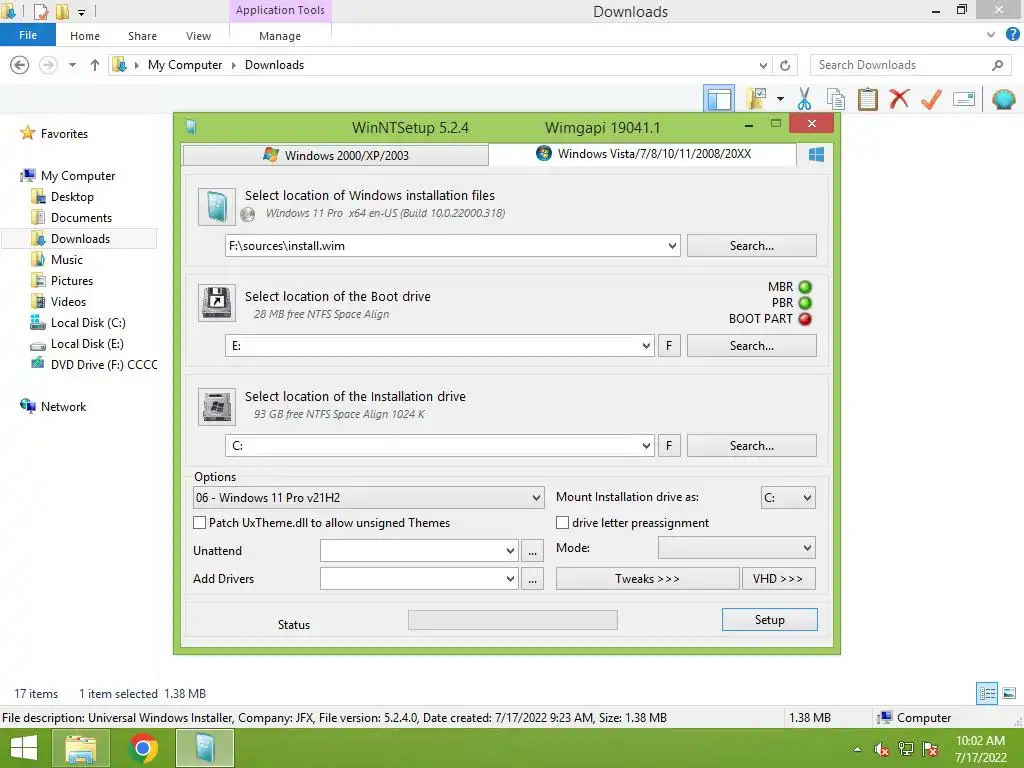Click the F format button for Installation drive
Viewport: 1024px width, 768px height.
pyautogui.click(x=669, y=446)
